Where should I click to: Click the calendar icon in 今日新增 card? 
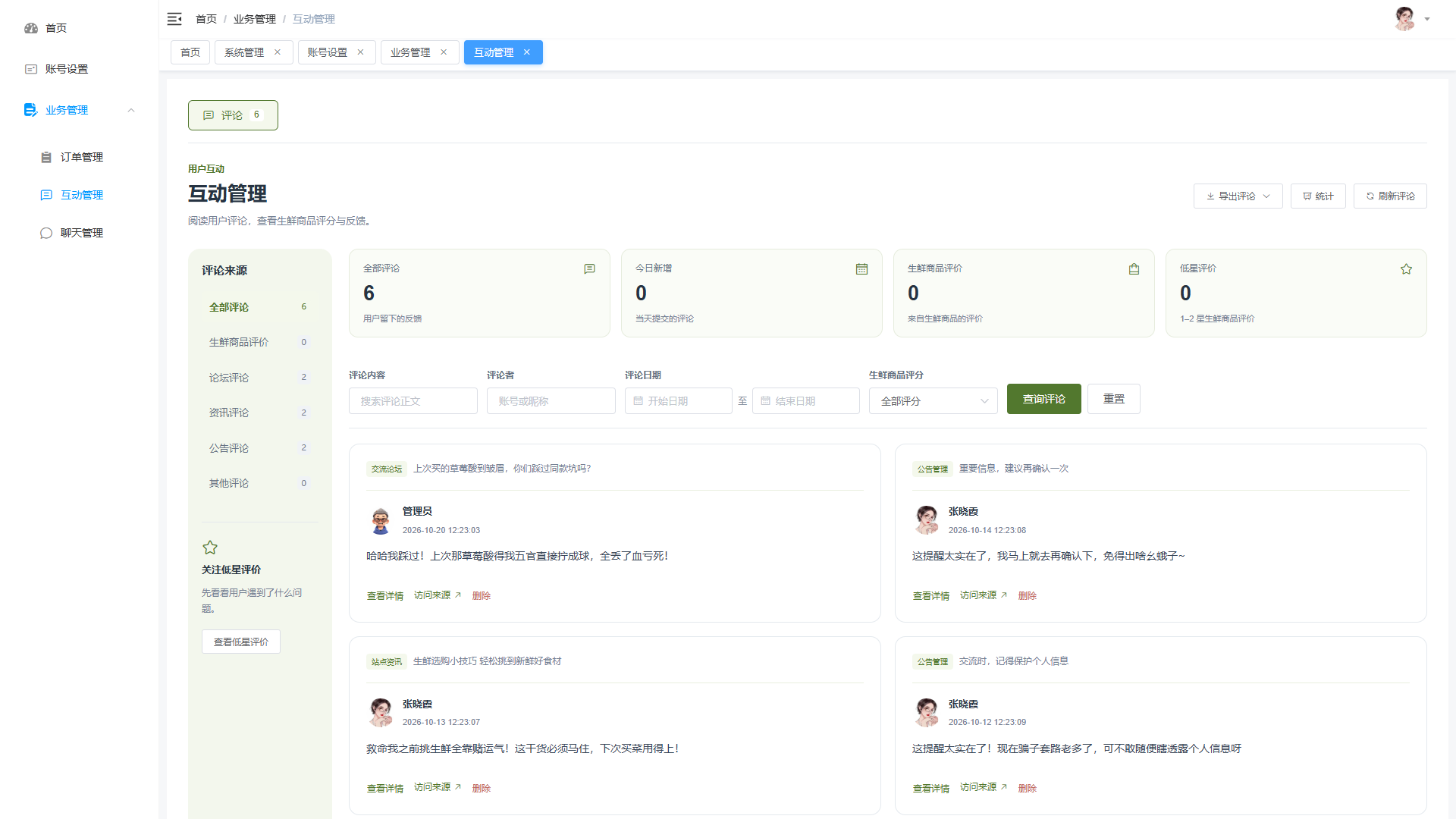(x=861, y=269)
